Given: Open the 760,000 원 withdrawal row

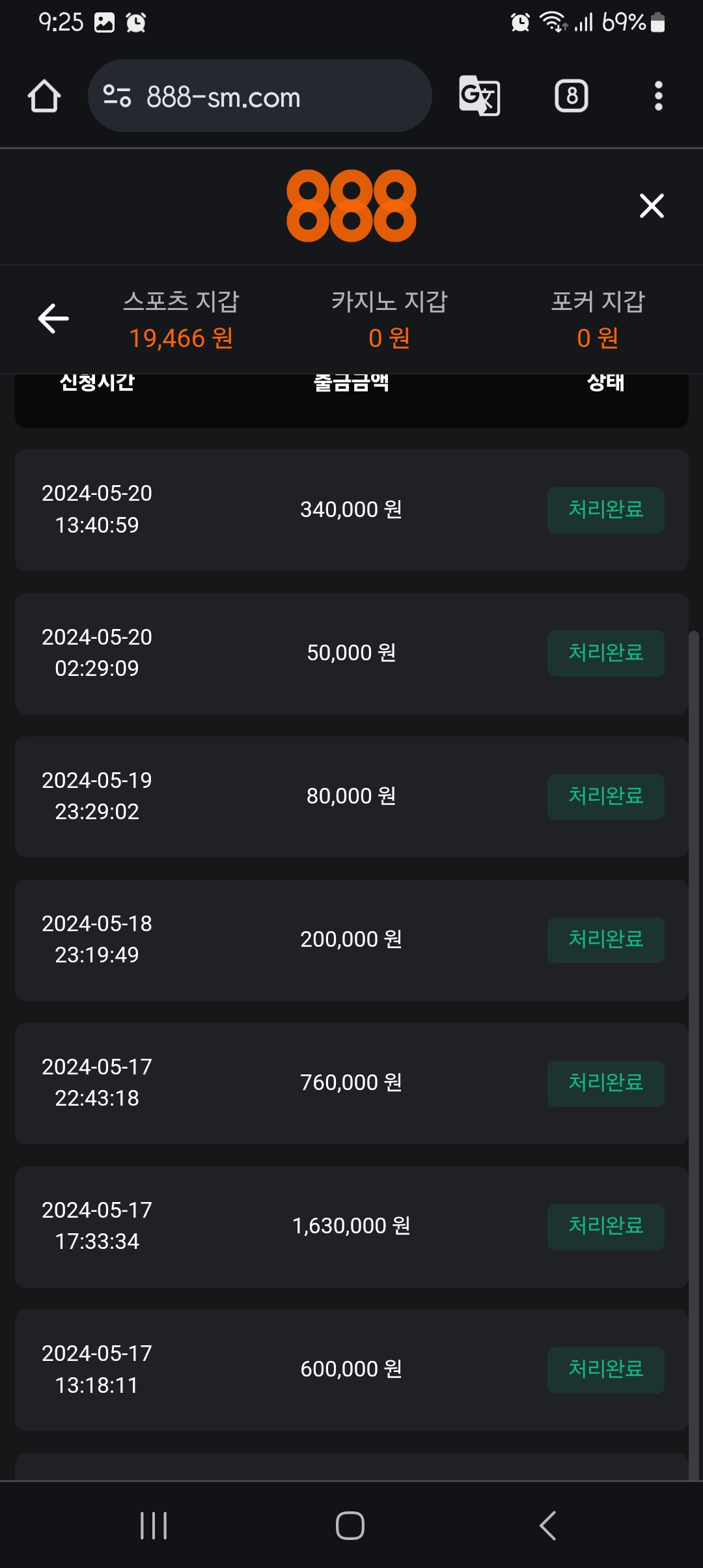Looking at the screenshot, I should click(x=351, y=1083).
